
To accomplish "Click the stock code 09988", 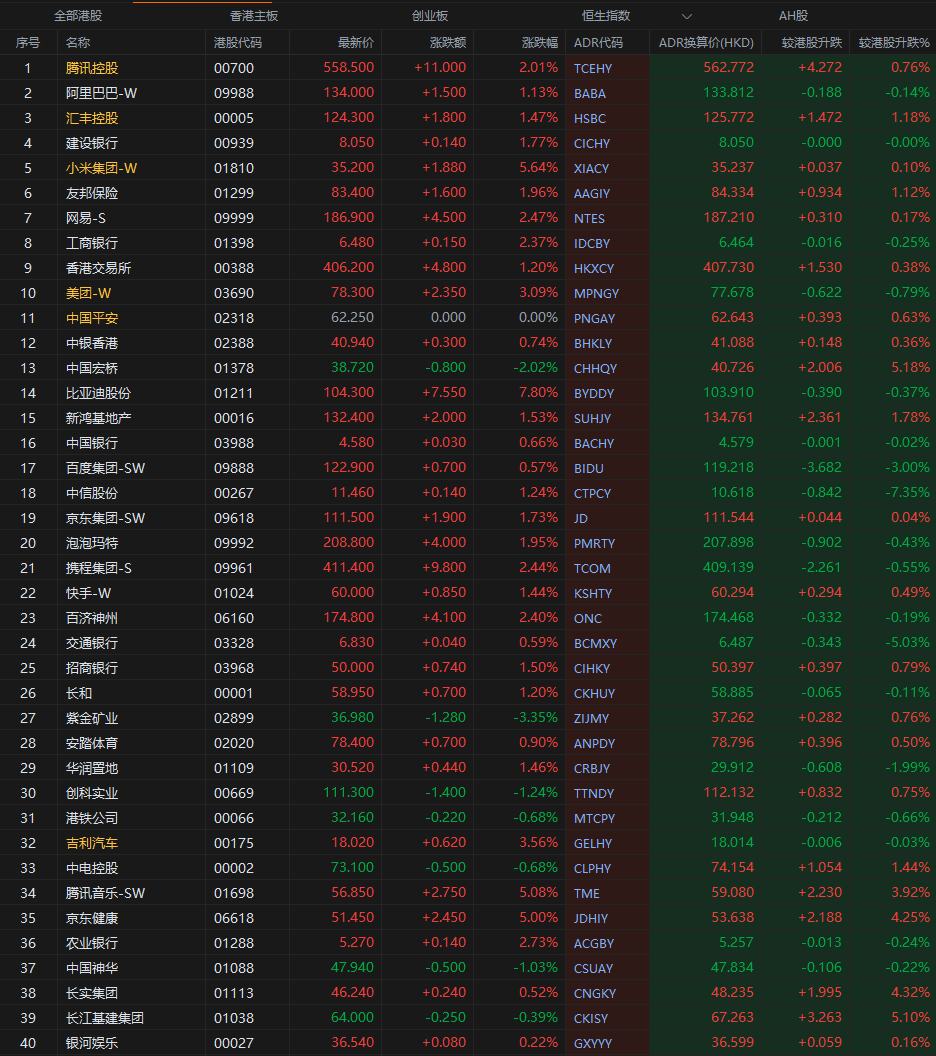I will [x=234, y=93].
